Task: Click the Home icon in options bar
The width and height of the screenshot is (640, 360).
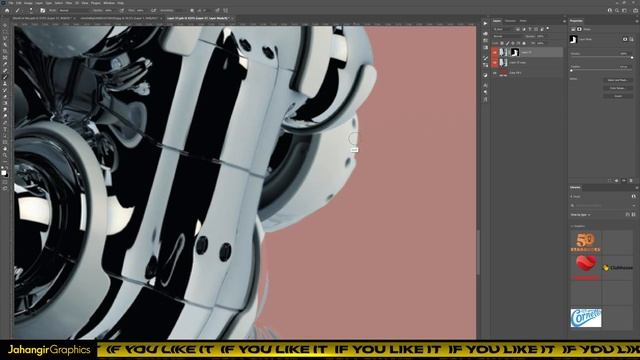Action: click(x=7, y=10)
